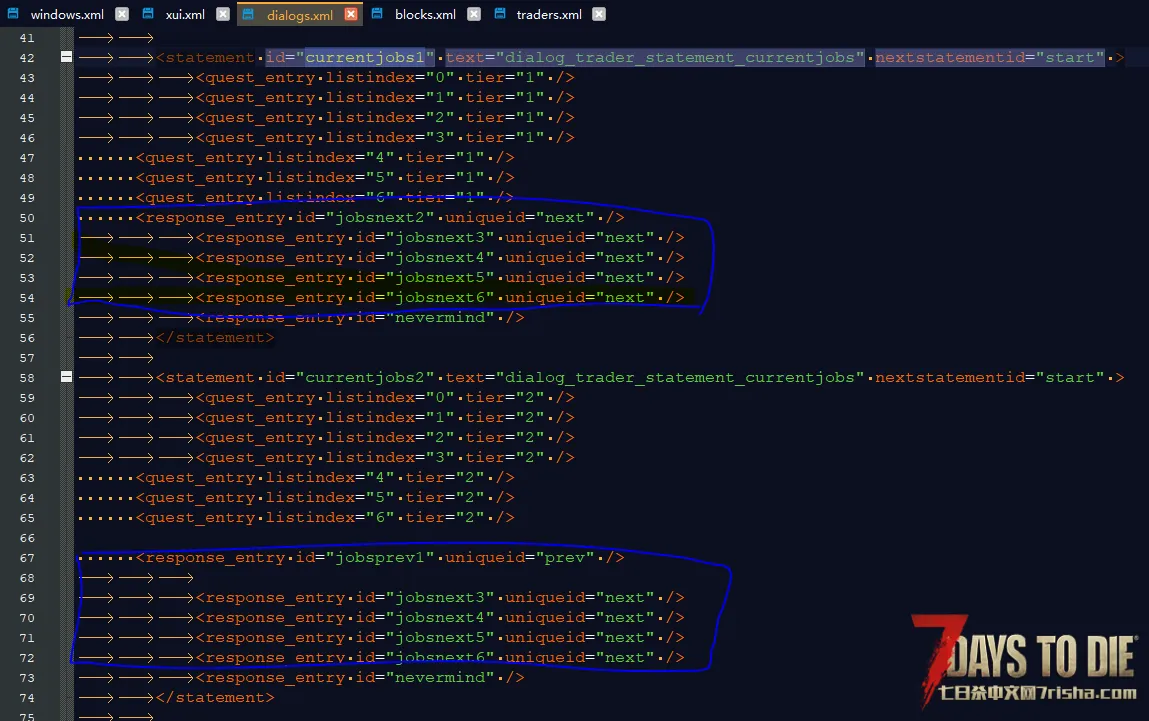Open the windows.xml tab
This screenshot has height=721, width=1149.
(67, 15)
